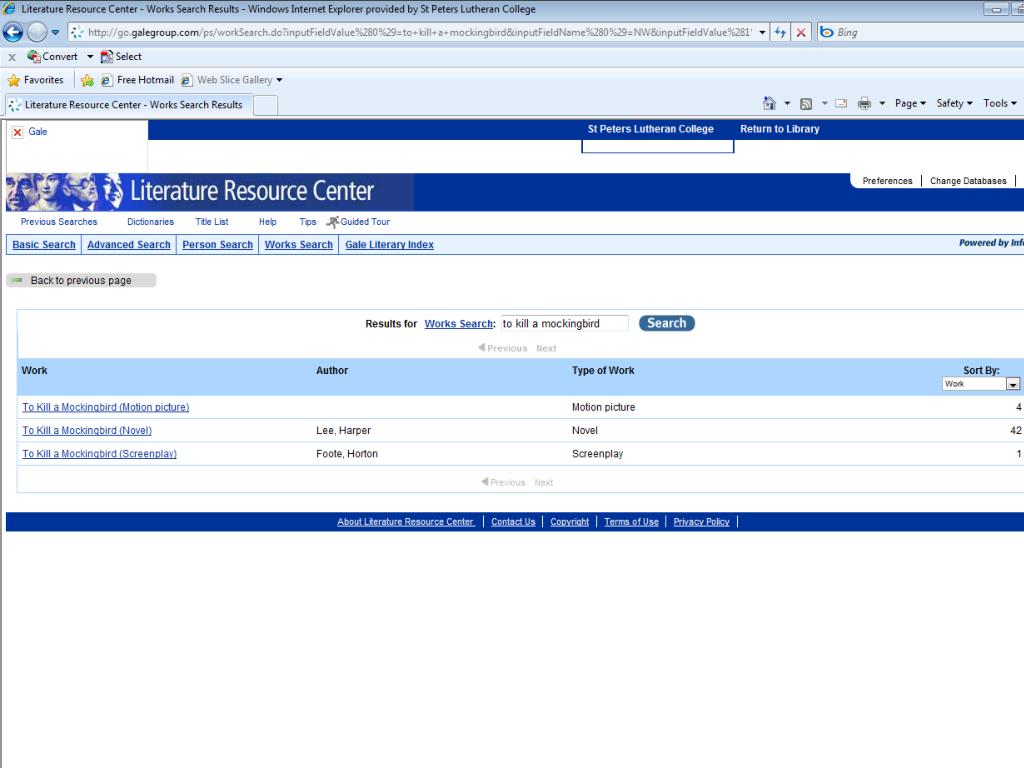Open Previous Searches
The image size is (1024, 768).
[59, 222]
